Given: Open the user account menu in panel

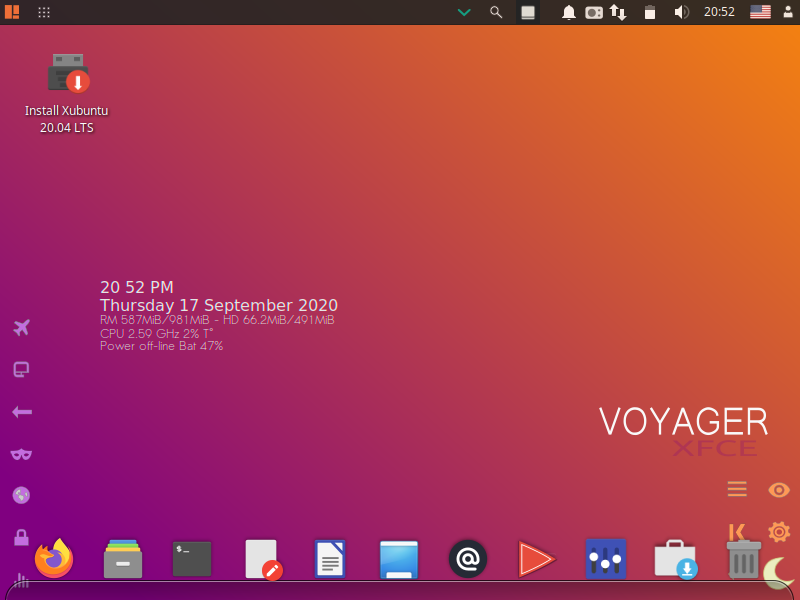Looking at the screenshot, I should (x=787, y=12).
